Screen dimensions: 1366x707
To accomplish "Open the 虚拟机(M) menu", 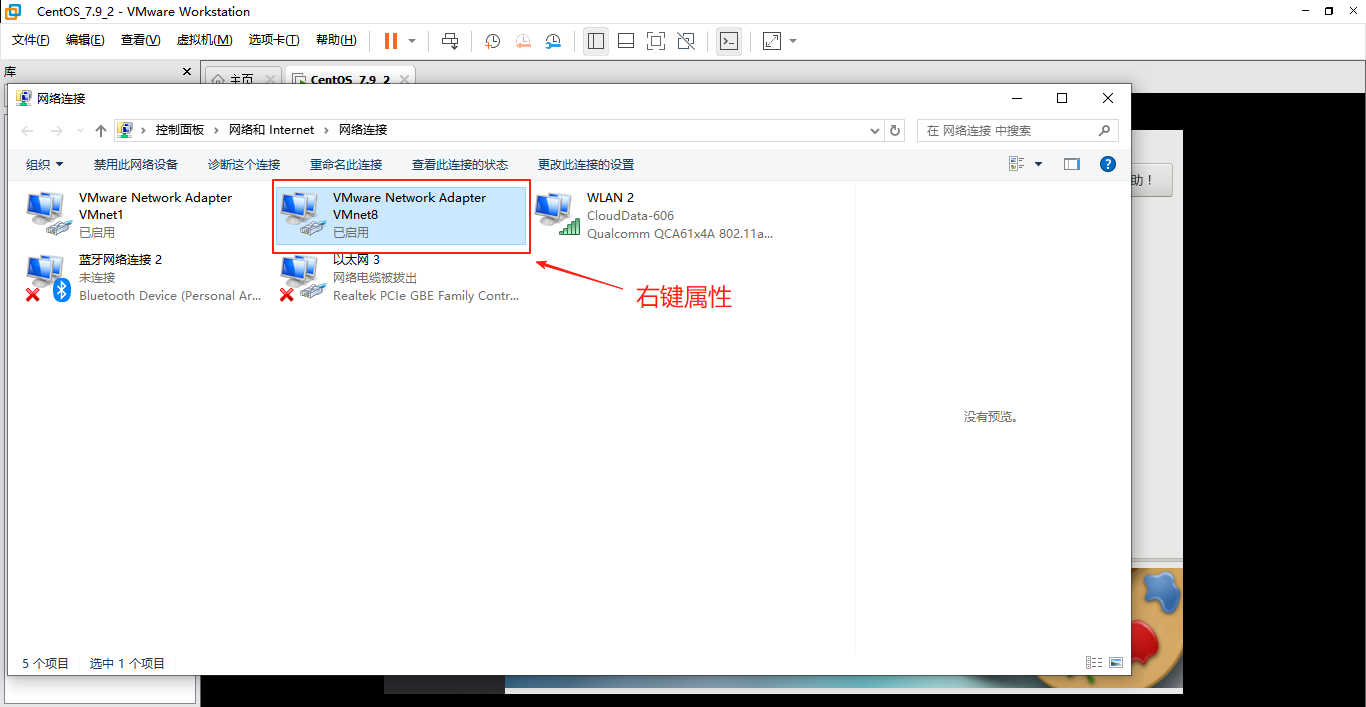I will (x=204, y=40).
